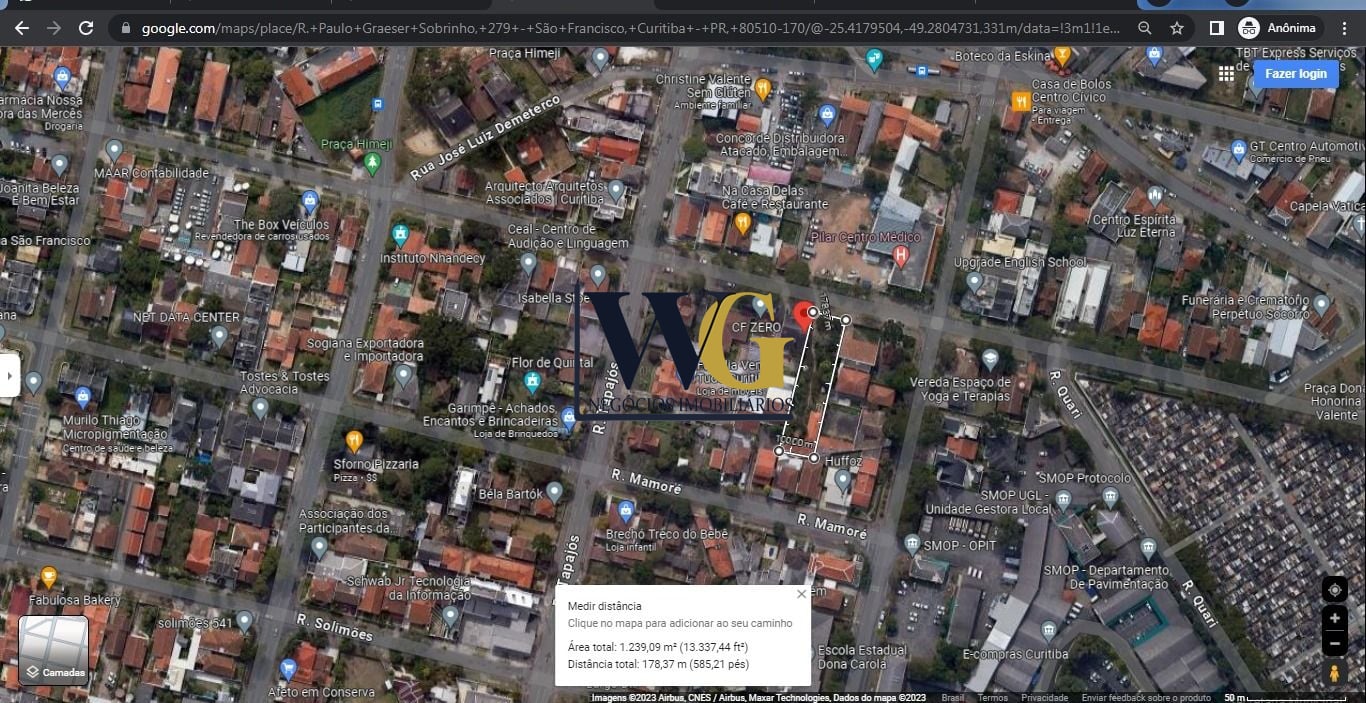
Task: Click the Centro Espírita Luz Eterna label
Action: coord(1133,226)
